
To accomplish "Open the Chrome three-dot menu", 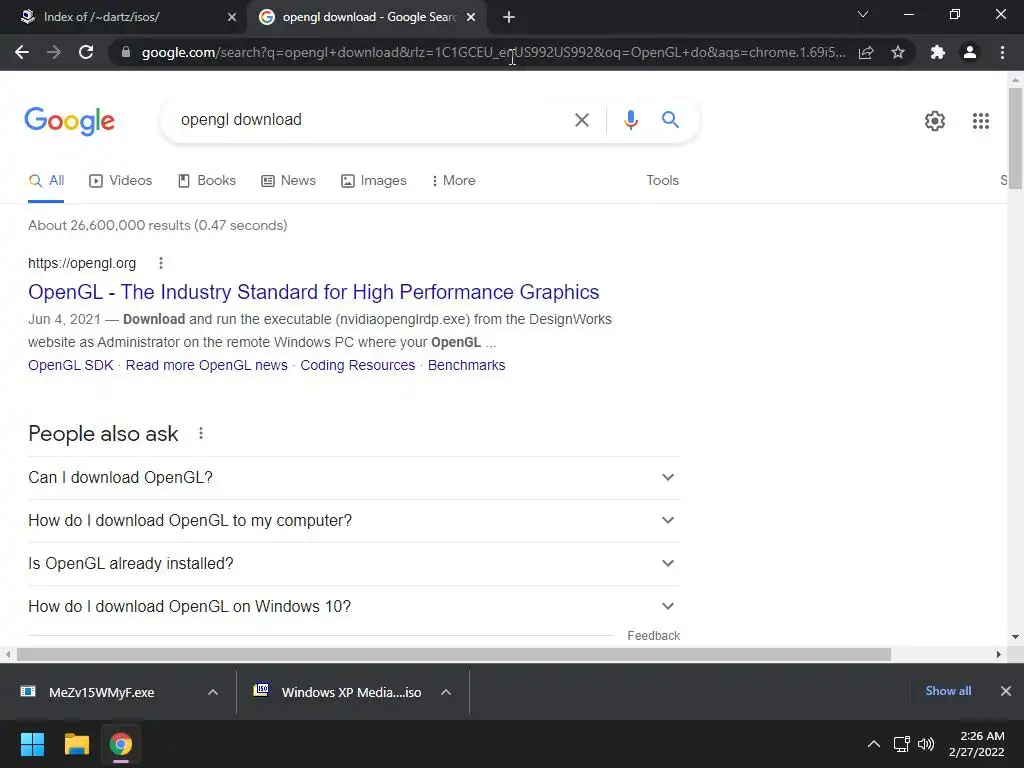I will coord(1002,52).
